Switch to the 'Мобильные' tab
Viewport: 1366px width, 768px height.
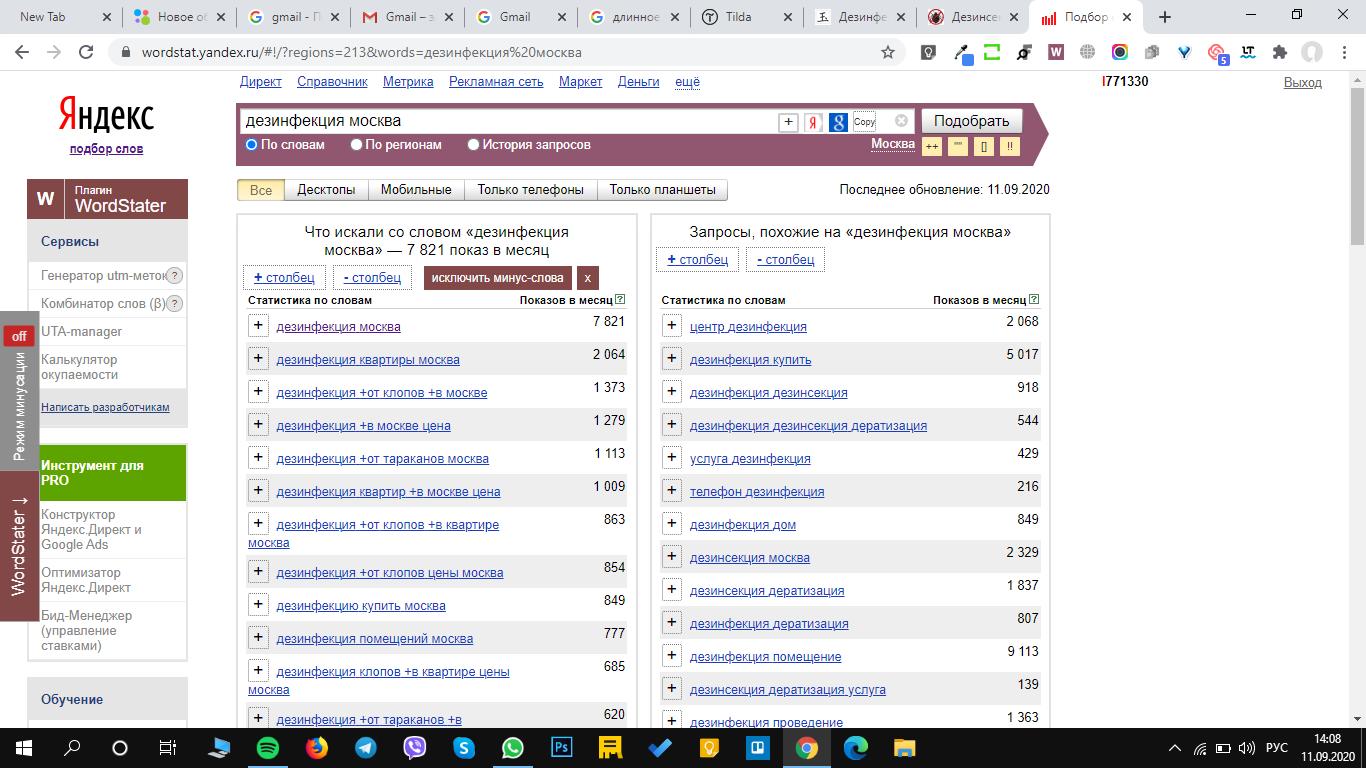point(416,190)
